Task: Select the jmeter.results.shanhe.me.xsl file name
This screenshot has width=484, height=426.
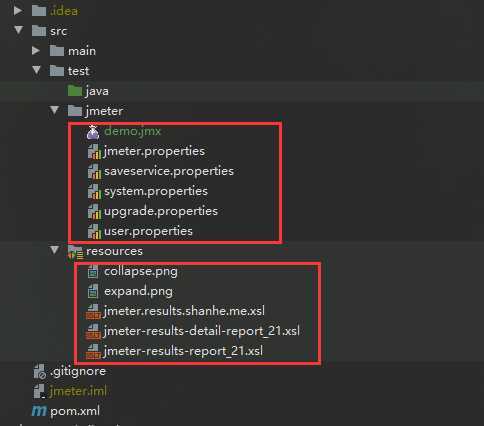Action: click(184, 311)
